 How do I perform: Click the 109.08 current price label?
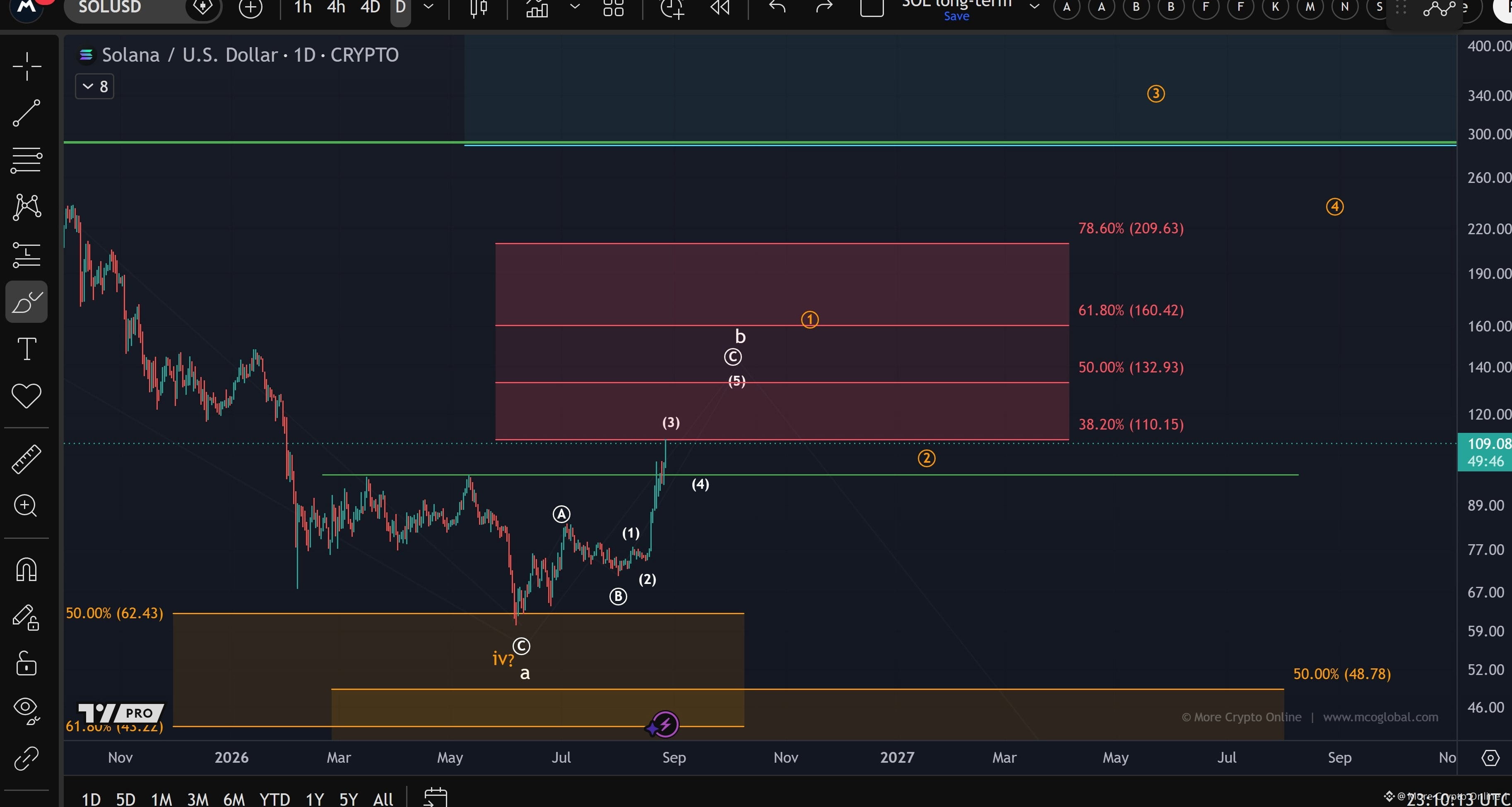coord(1485,452)
